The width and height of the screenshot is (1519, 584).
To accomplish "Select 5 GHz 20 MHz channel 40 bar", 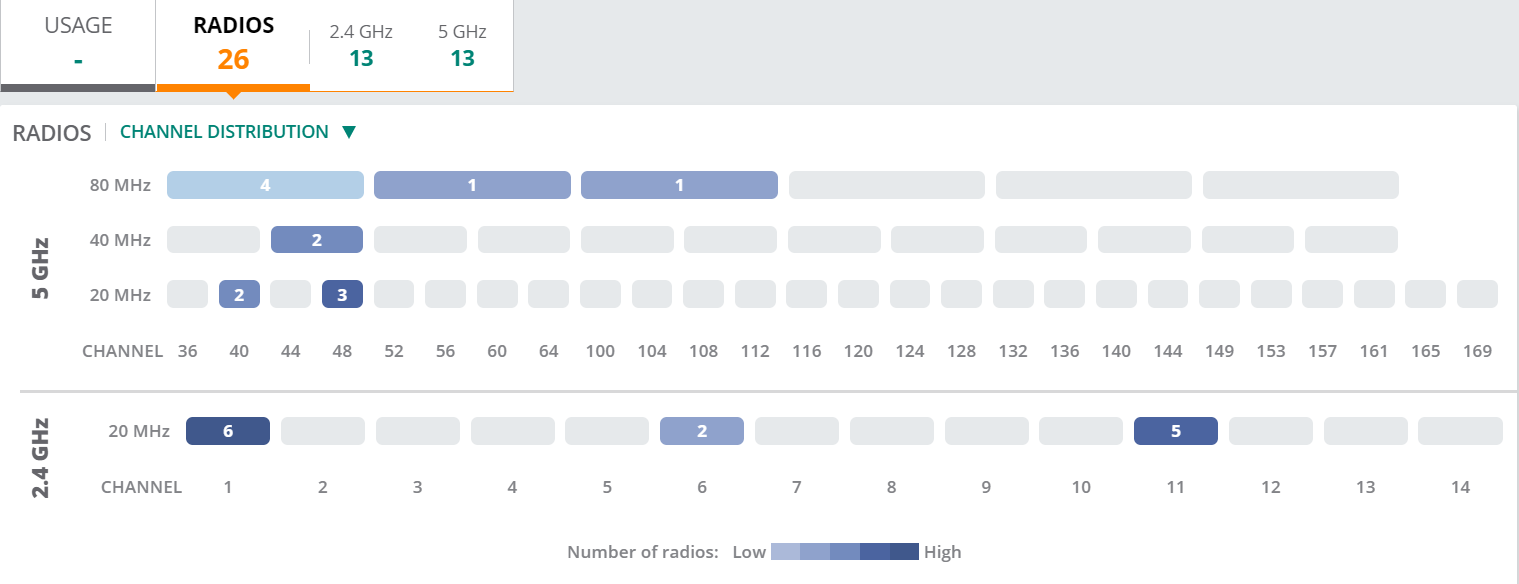I will point(239,294).
